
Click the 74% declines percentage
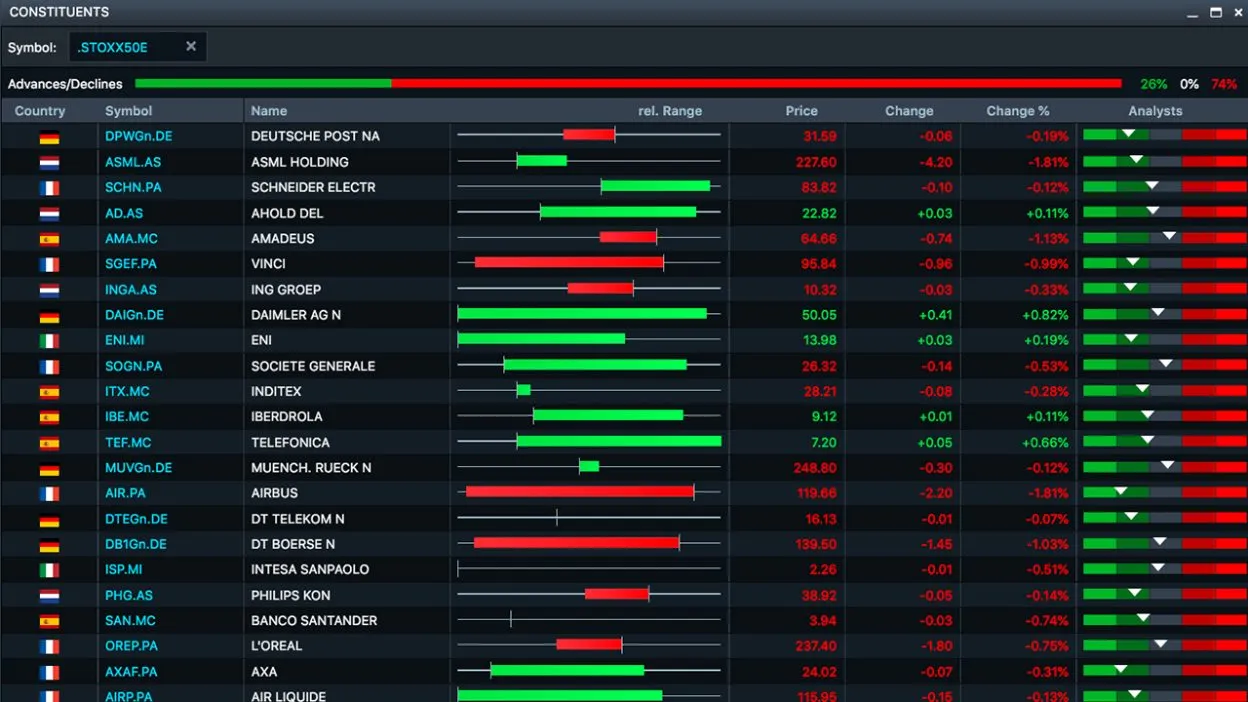(x=1224, y=84)
